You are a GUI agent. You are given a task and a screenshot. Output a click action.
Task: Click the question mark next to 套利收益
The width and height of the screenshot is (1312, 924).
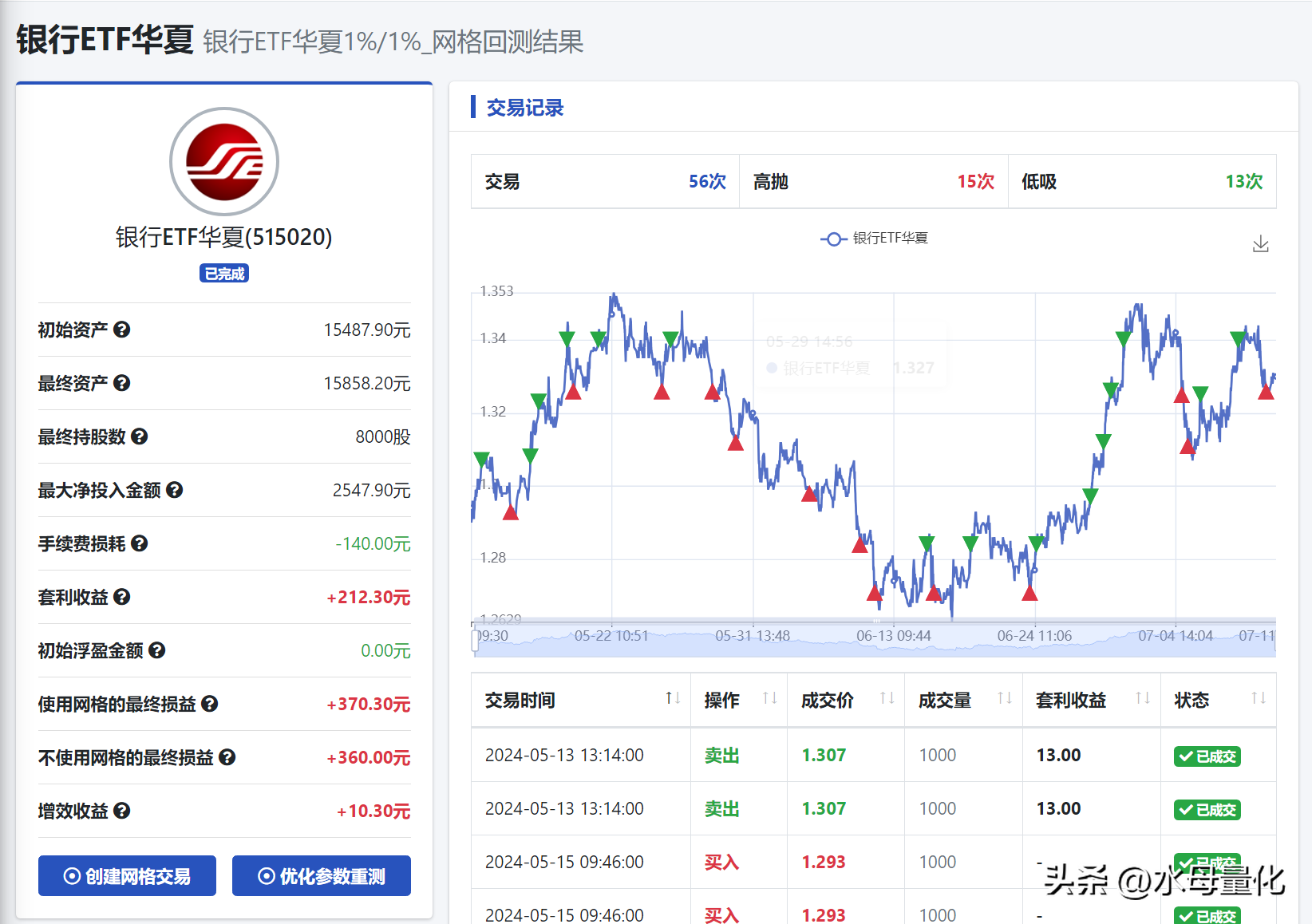coord(121,597)
